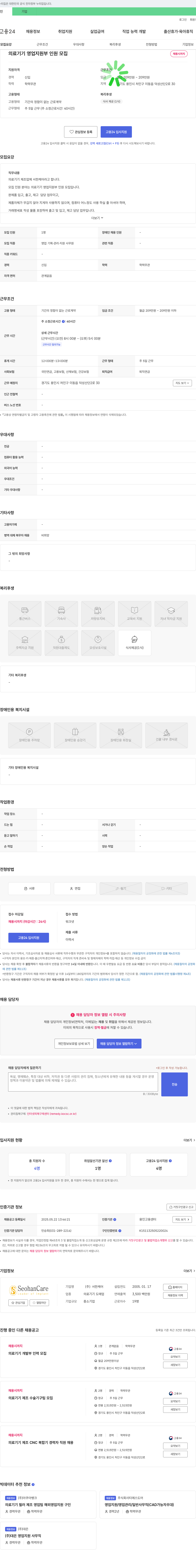Open the 출산휴가·육아휴직 menu
The height and width of the screenshot is (1568, 196).
point(178,32)
